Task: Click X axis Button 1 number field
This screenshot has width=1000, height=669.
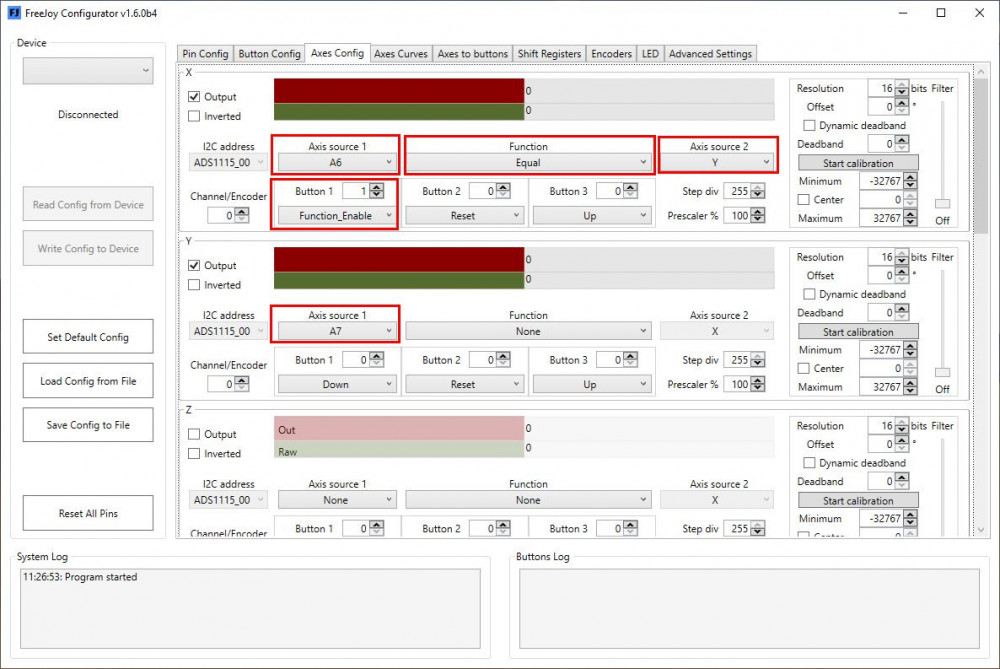Action: (x=356, y=191)
